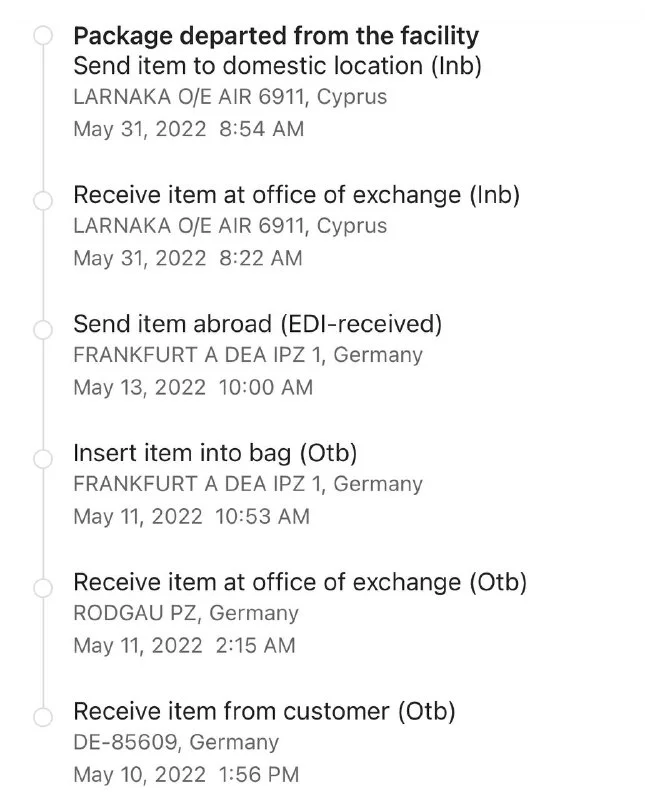Select the timeline dot beside 'Send item abroad'

pyautogui.click(x=42, y=329)
